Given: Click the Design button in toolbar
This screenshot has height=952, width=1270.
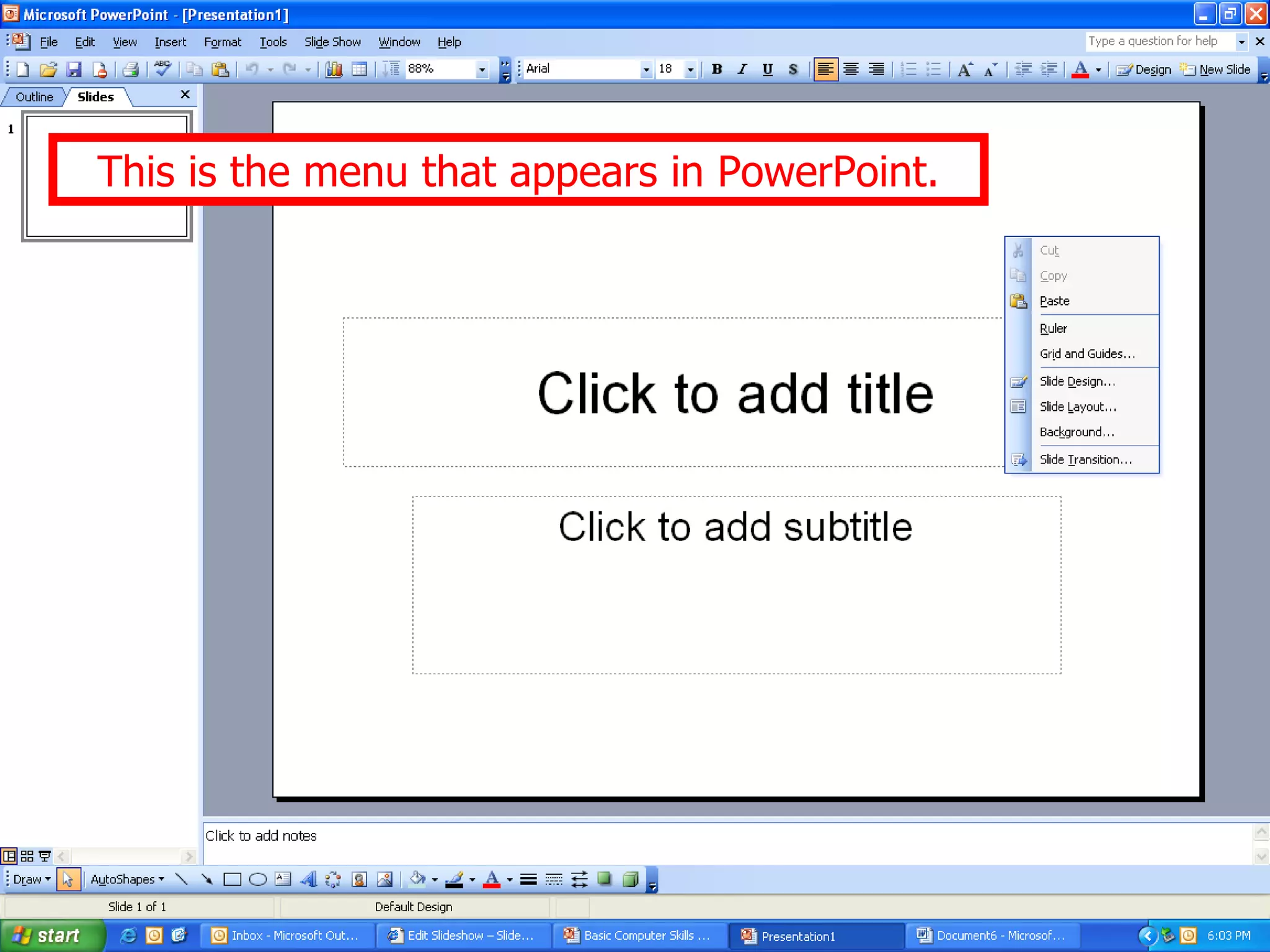Looking at the screenshot, I should click(1144, 69).
